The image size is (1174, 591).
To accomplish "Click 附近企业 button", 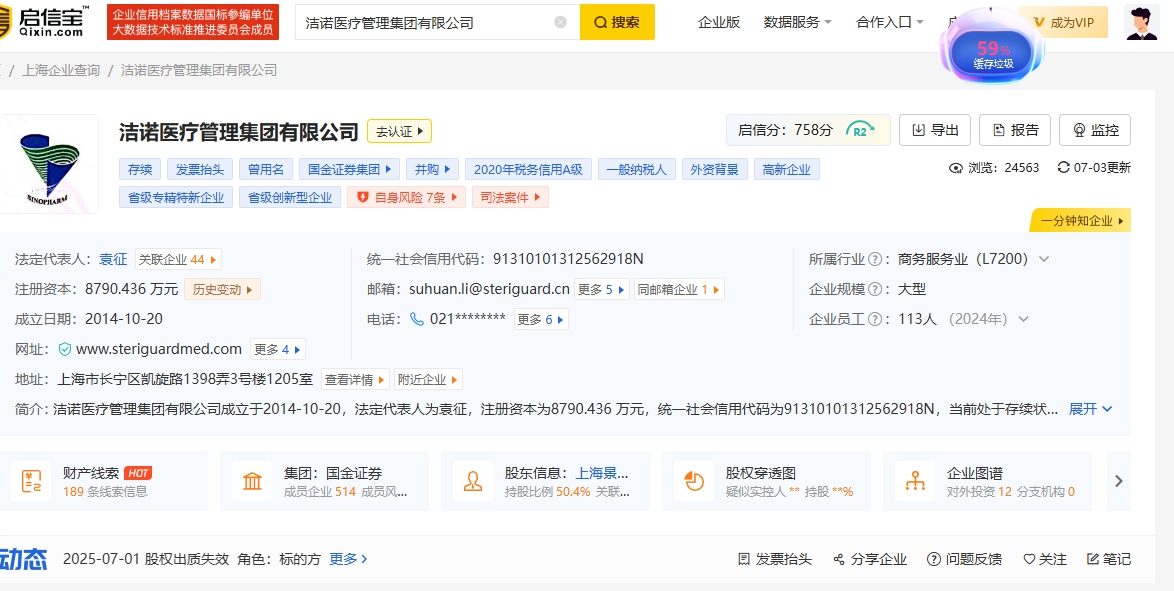I will [x=428, y=379].
